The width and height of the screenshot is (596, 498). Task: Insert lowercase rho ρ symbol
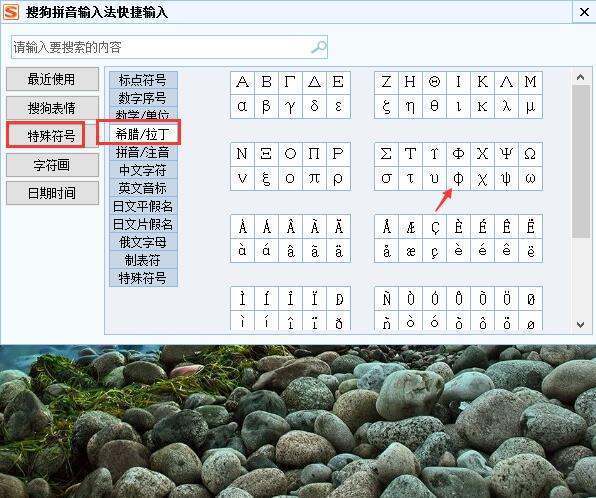[x=338, y=178]
